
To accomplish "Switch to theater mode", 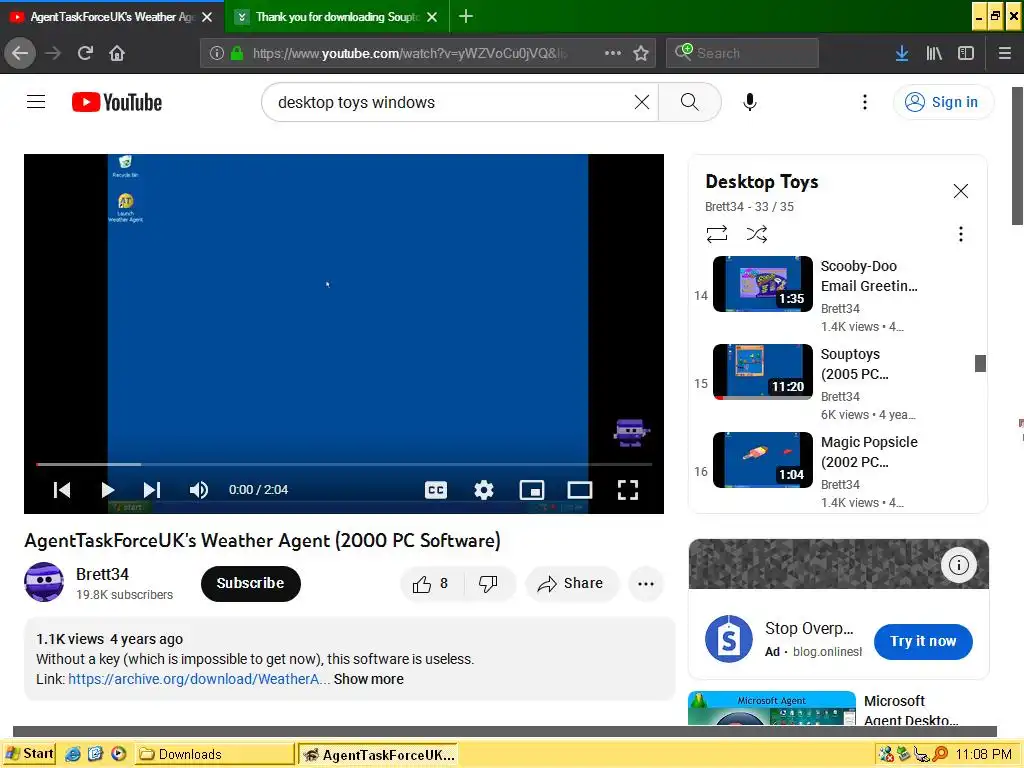I will tap(579, 490).
